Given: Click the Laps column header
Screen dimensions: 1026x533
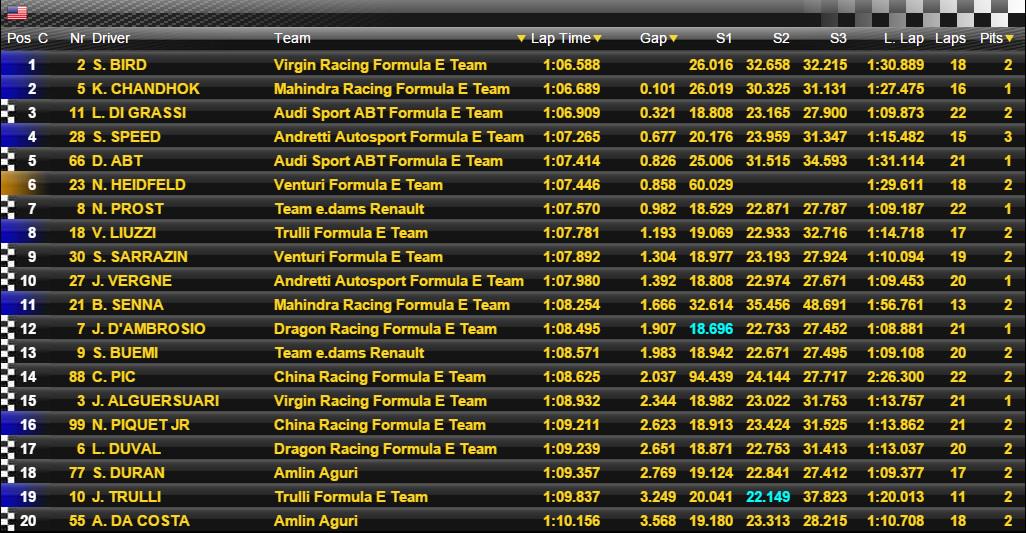Looking at the screenshot, I should (950, 39).
